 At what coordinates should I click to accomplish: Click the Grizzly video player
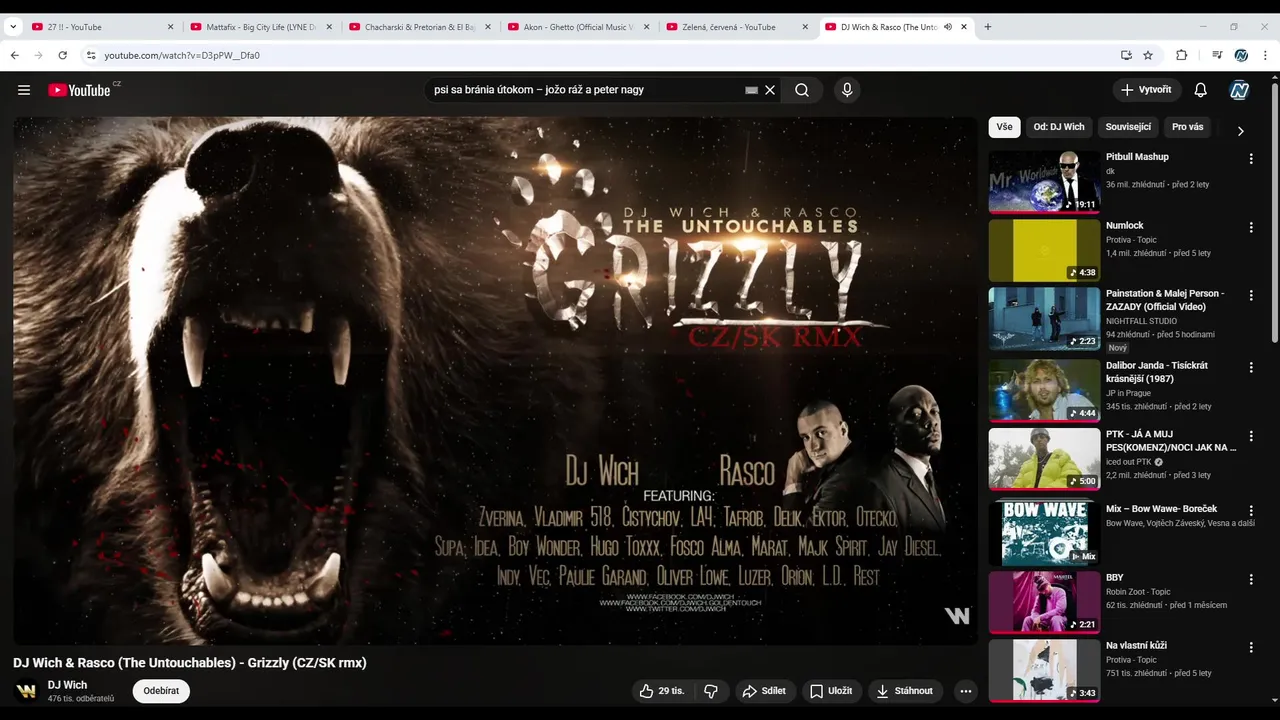[495, 381]
